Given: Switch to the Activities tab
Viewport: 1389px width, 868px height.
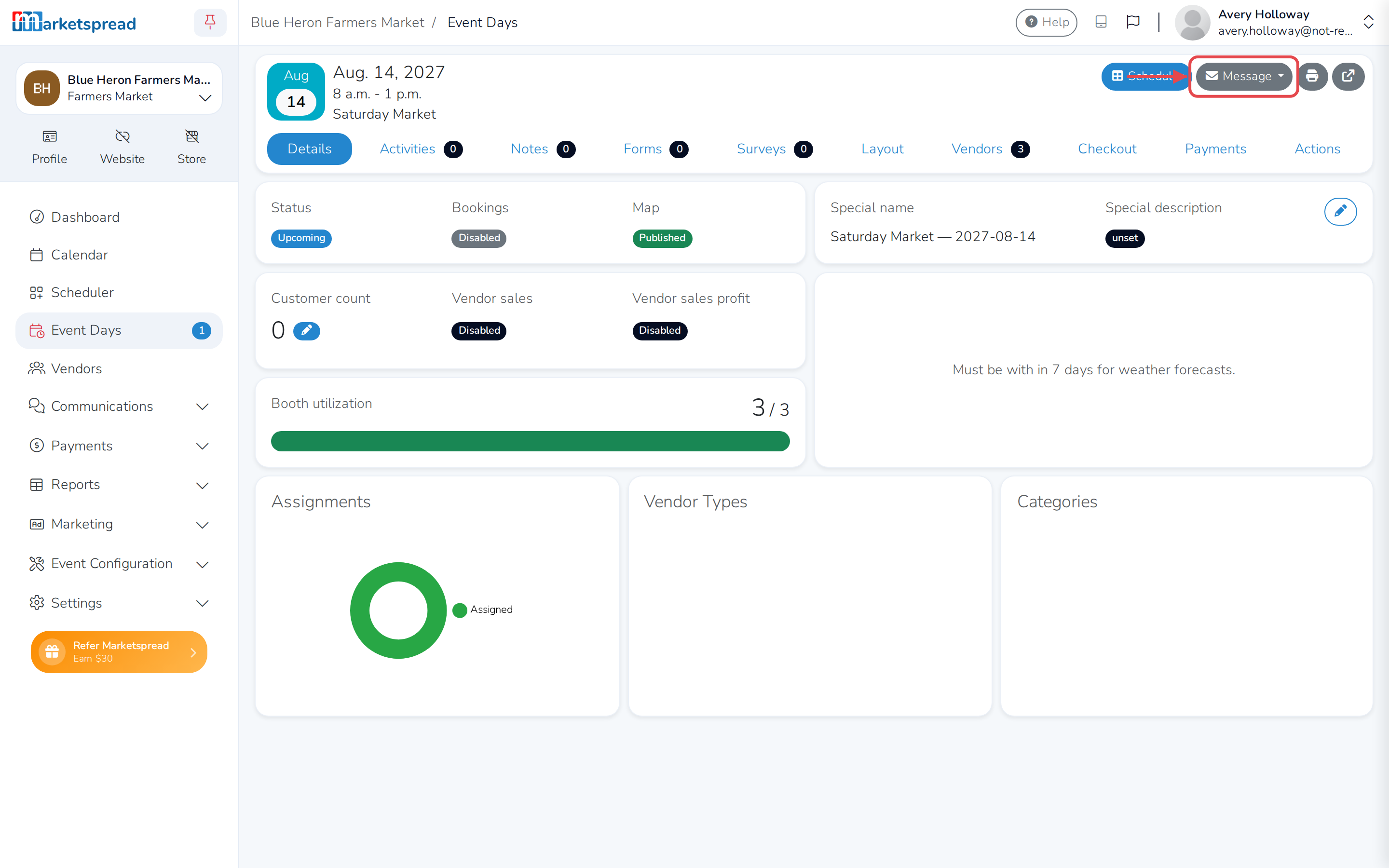Looking at the screenshot, I should pos(421,149).
